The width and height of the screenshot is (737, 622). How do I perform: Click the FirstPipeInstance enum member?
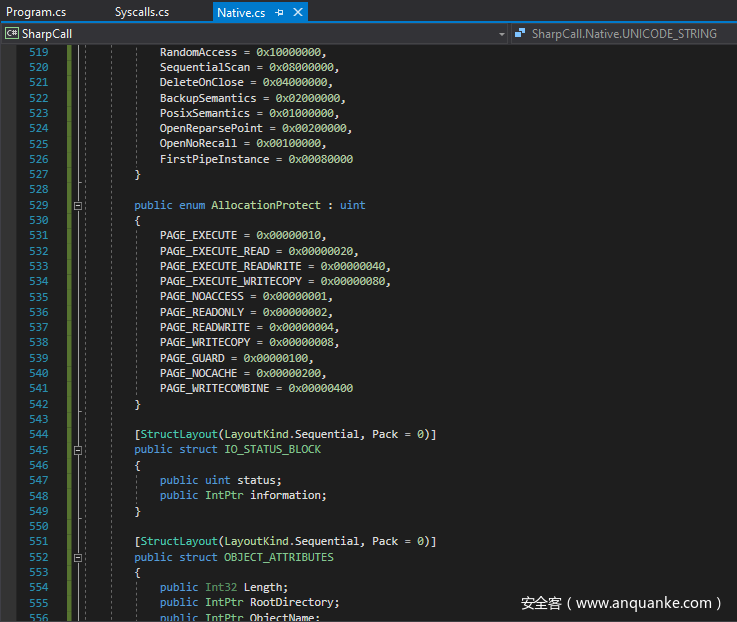pyautogui.click(x=214, y=159)
